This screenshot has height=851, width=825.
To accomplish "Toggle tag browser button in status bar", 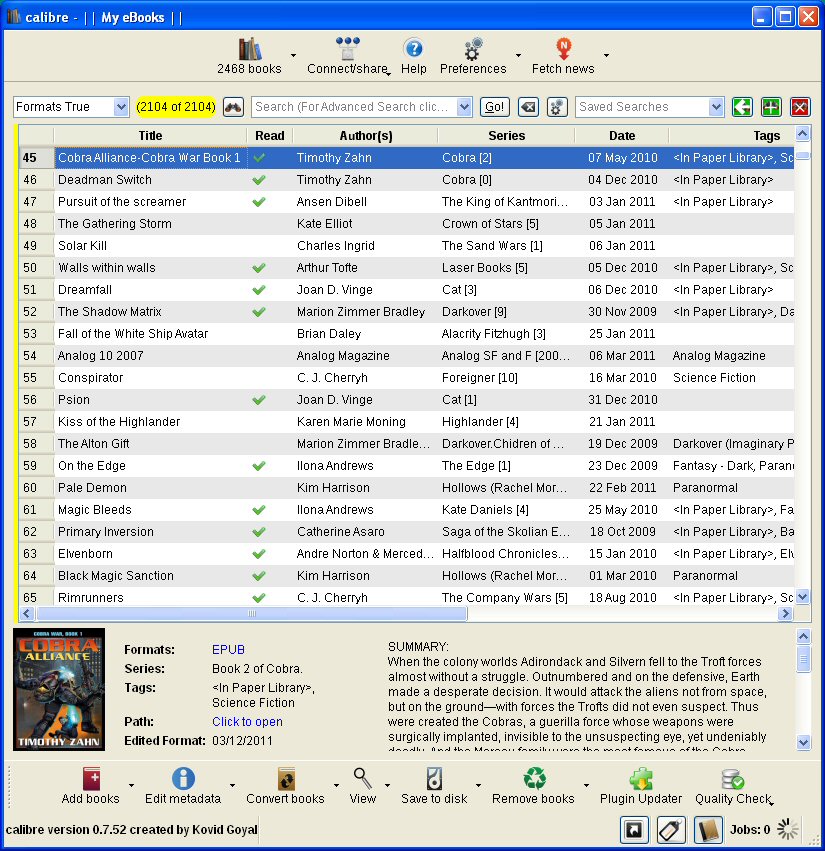I will pos(671,830).
